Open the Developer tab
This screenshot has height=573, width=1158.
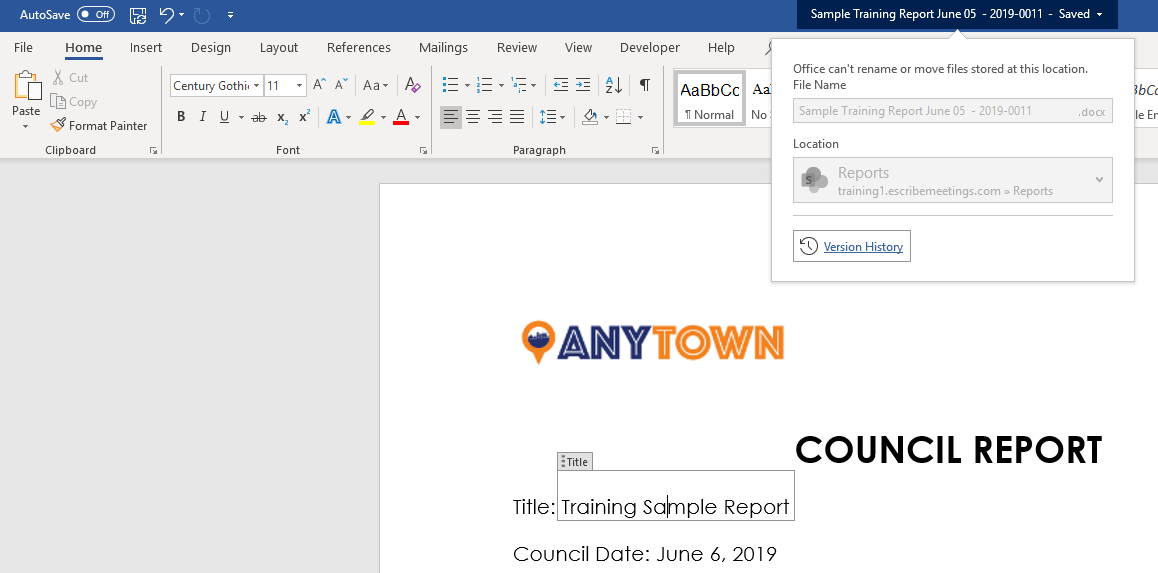pyautogui.click(x=650, y=47)
